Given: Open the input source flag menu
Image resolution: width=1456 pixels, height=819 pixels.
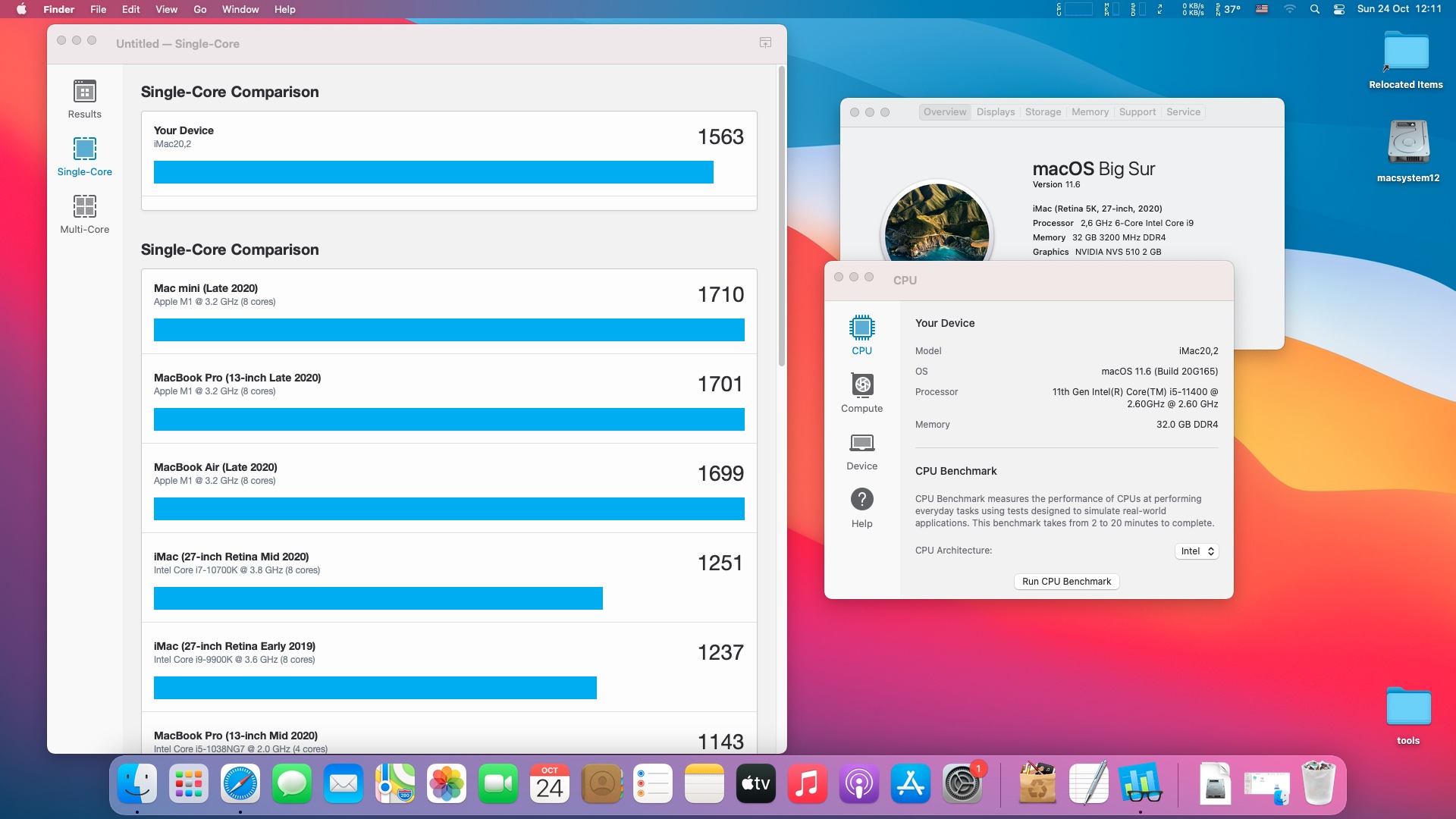Looking at the screenshot, I should [1262, 9].
